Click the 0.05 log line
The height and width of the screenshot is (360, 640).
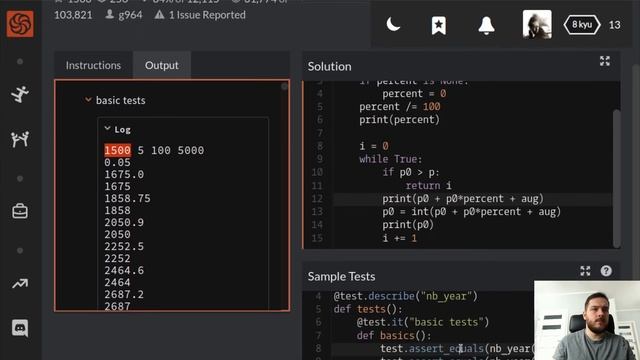118,162
